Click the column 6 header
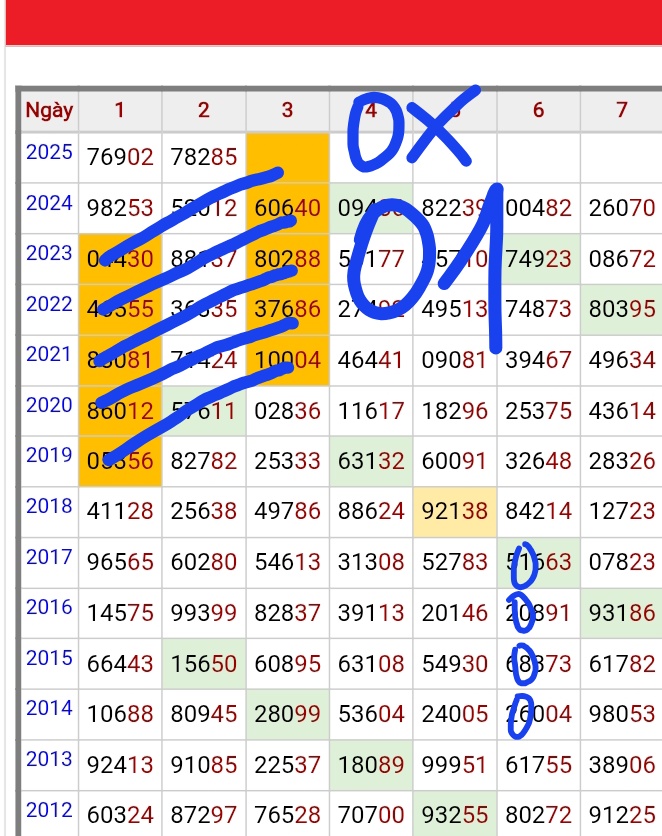 coord(538,110)
